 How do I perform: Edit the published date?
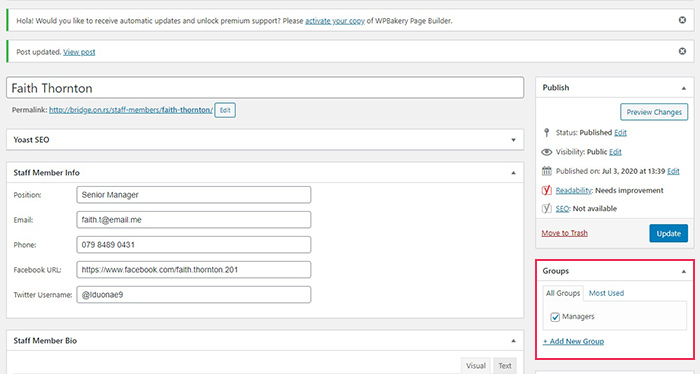click(x=673, y=171)
